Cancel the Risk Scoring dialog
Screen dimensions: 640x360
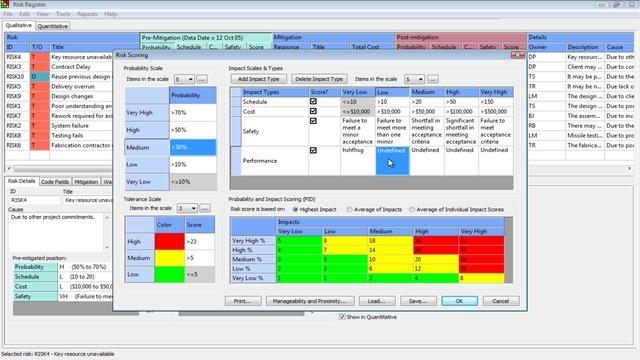pos(501,301)
